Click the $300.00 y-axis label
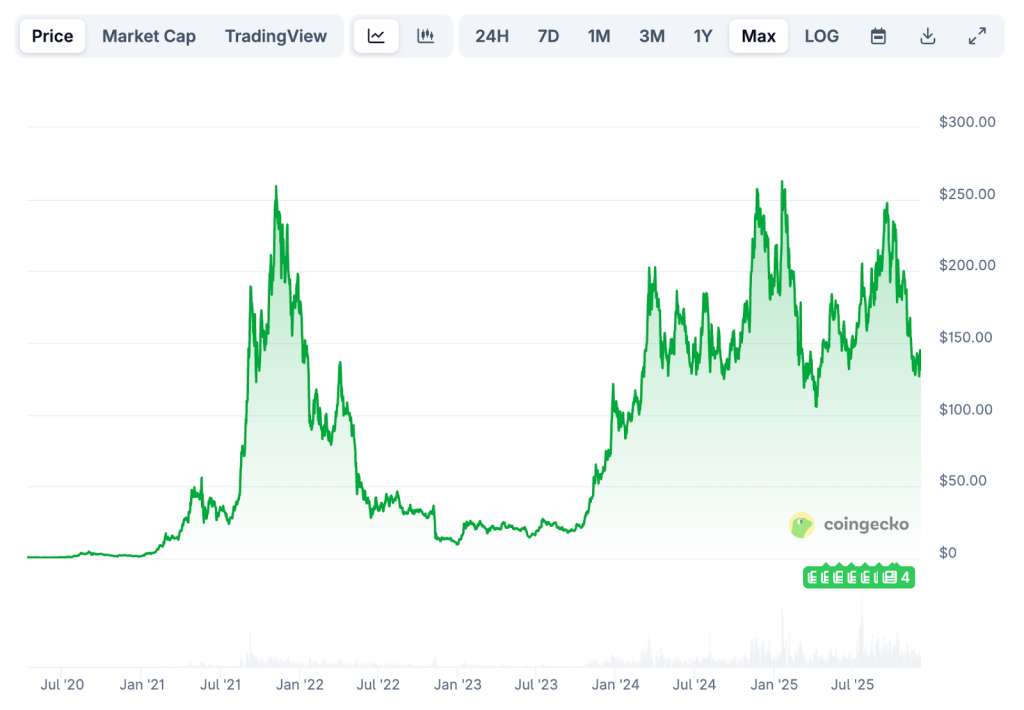 pyautogui.click(x=967, y=122)
